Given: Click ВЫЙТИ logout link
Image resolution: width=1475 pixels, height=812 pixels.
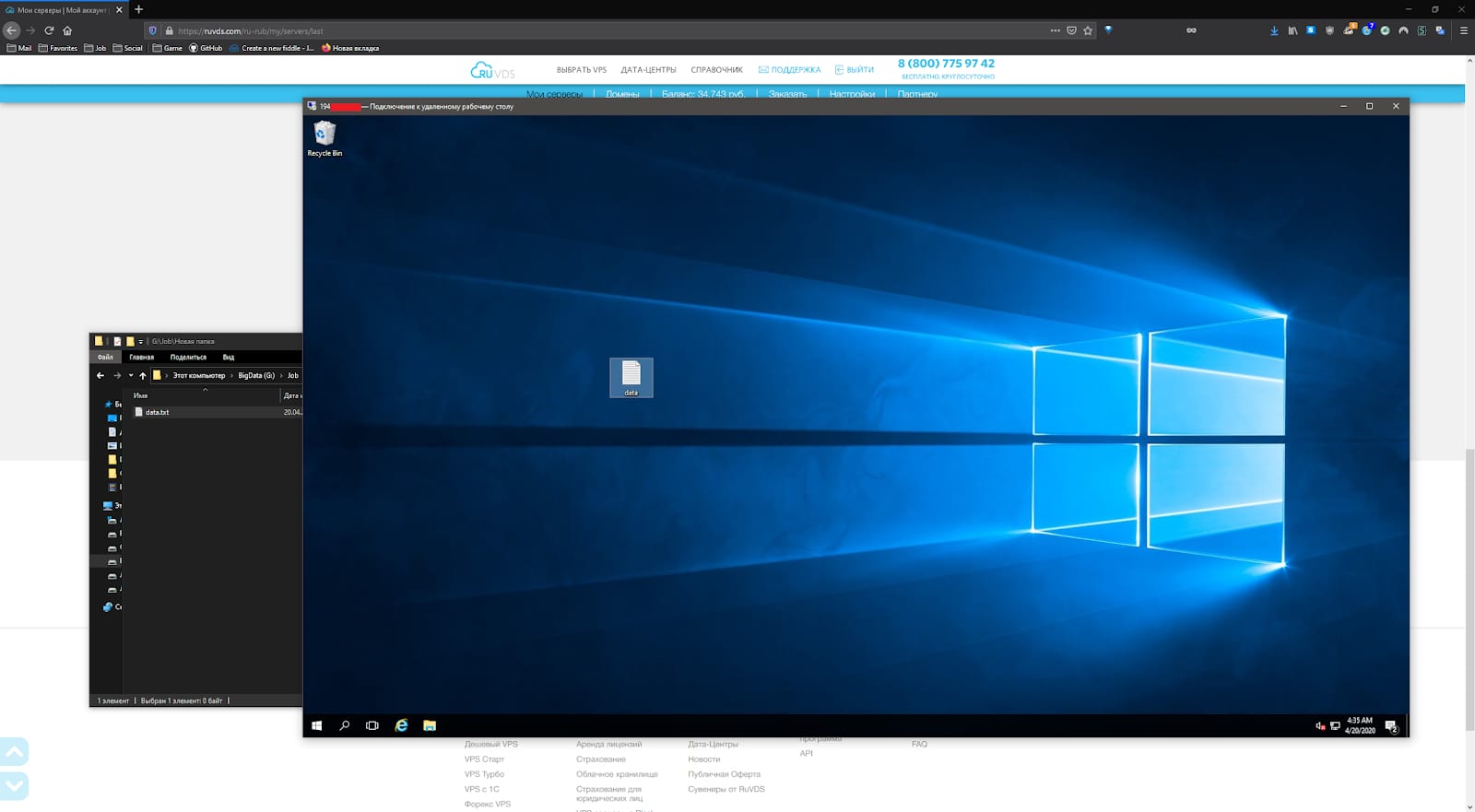Looking at the screenshot, I should point(854,70).
